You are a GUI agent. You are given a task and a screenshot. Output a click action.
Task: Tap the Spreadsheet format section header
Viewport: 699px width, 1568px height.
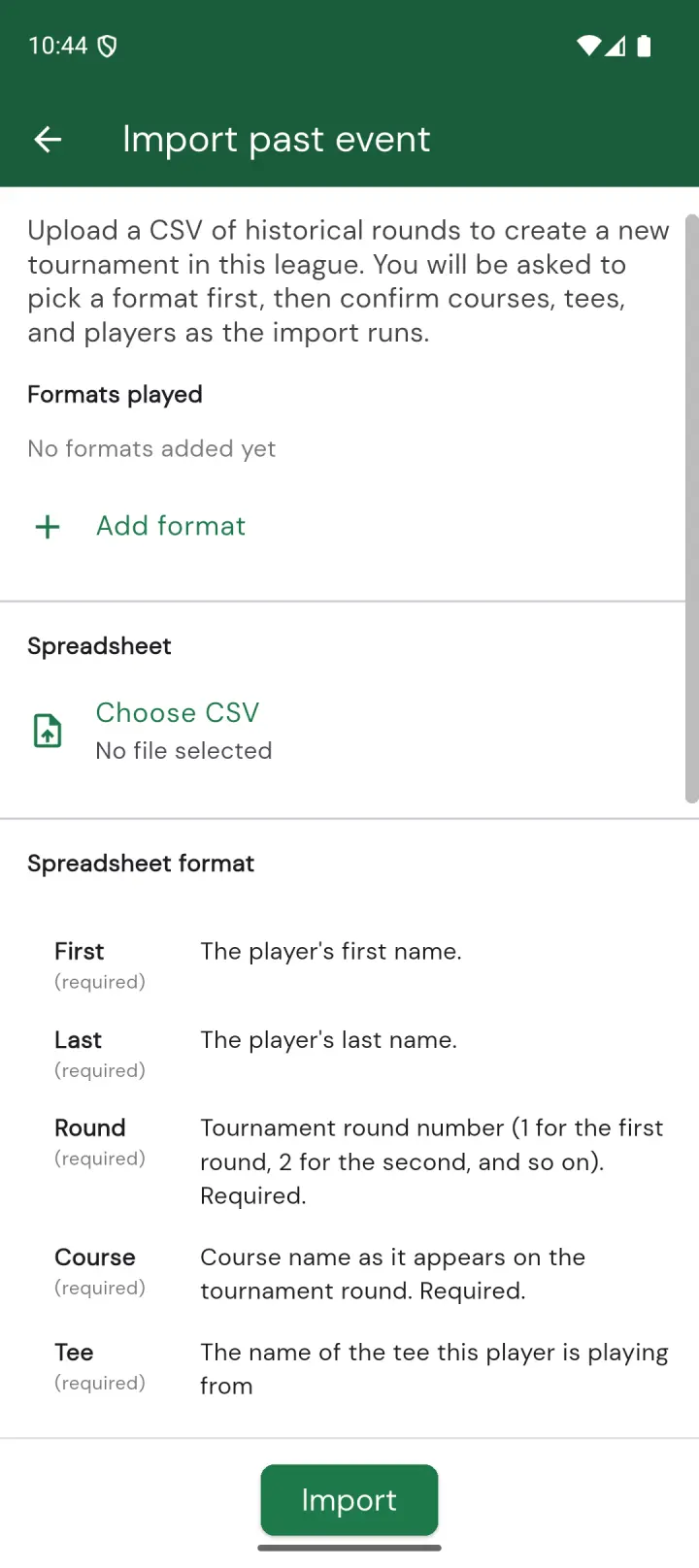pos(140,863)
